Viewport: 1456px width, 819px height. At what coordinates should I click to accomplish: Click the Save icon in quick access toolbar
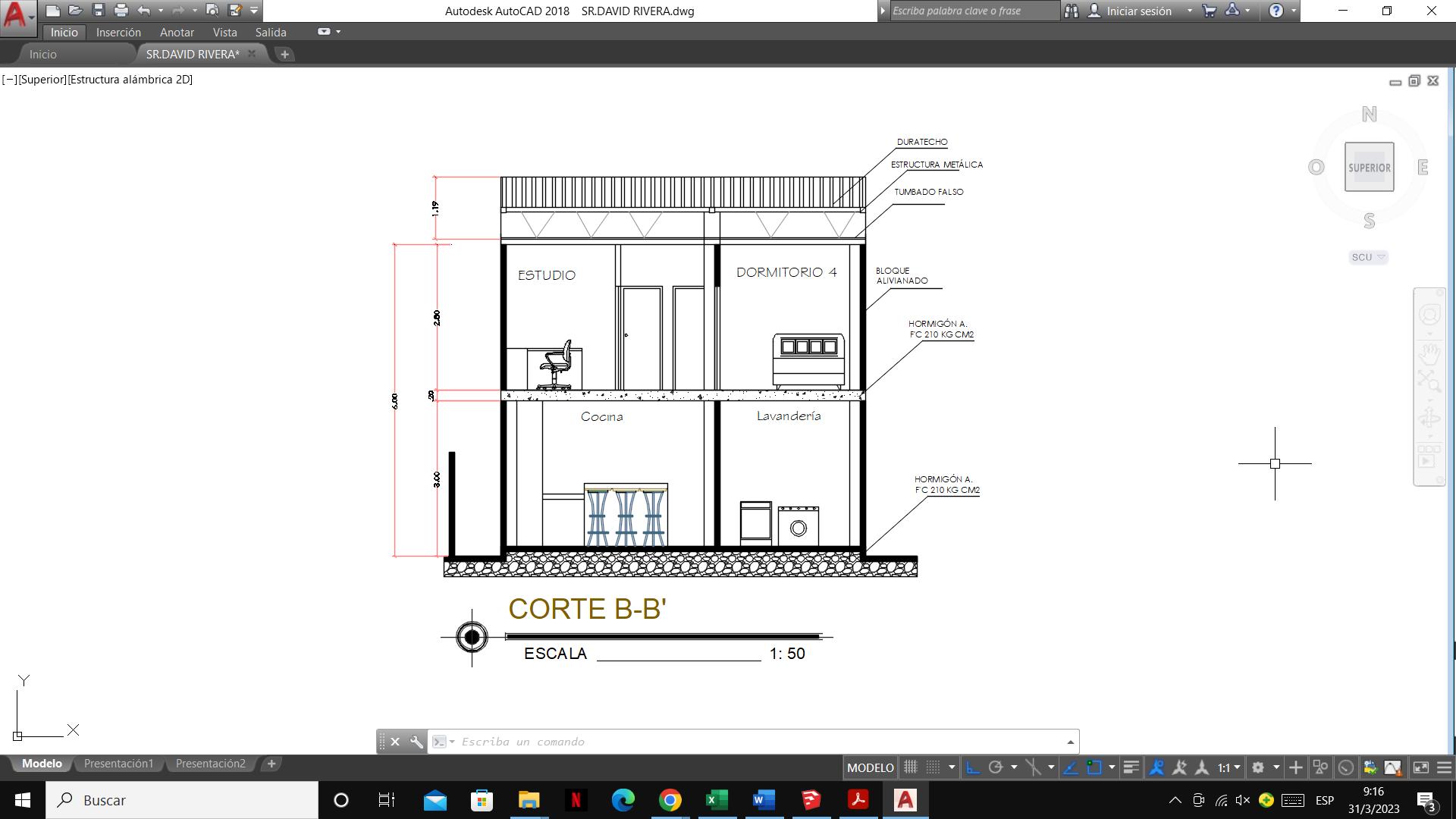(98, 11)
